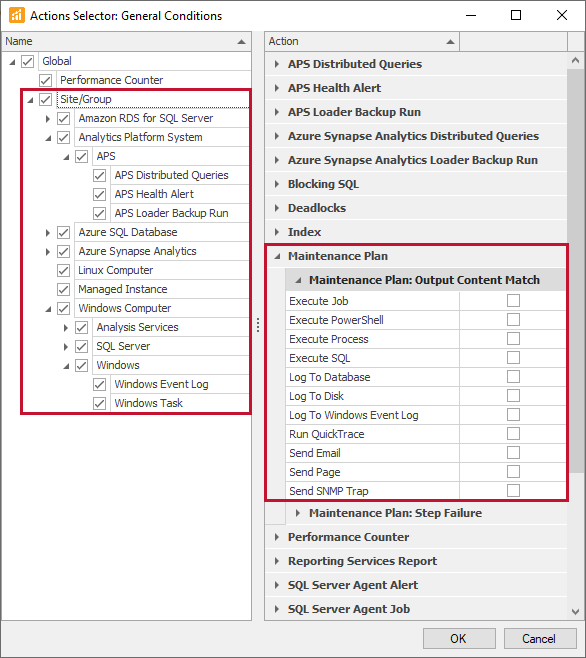Expand the Azure SQL Database node arrow
The height and width of the screenshot is (658, 586).
click(48, 232)
